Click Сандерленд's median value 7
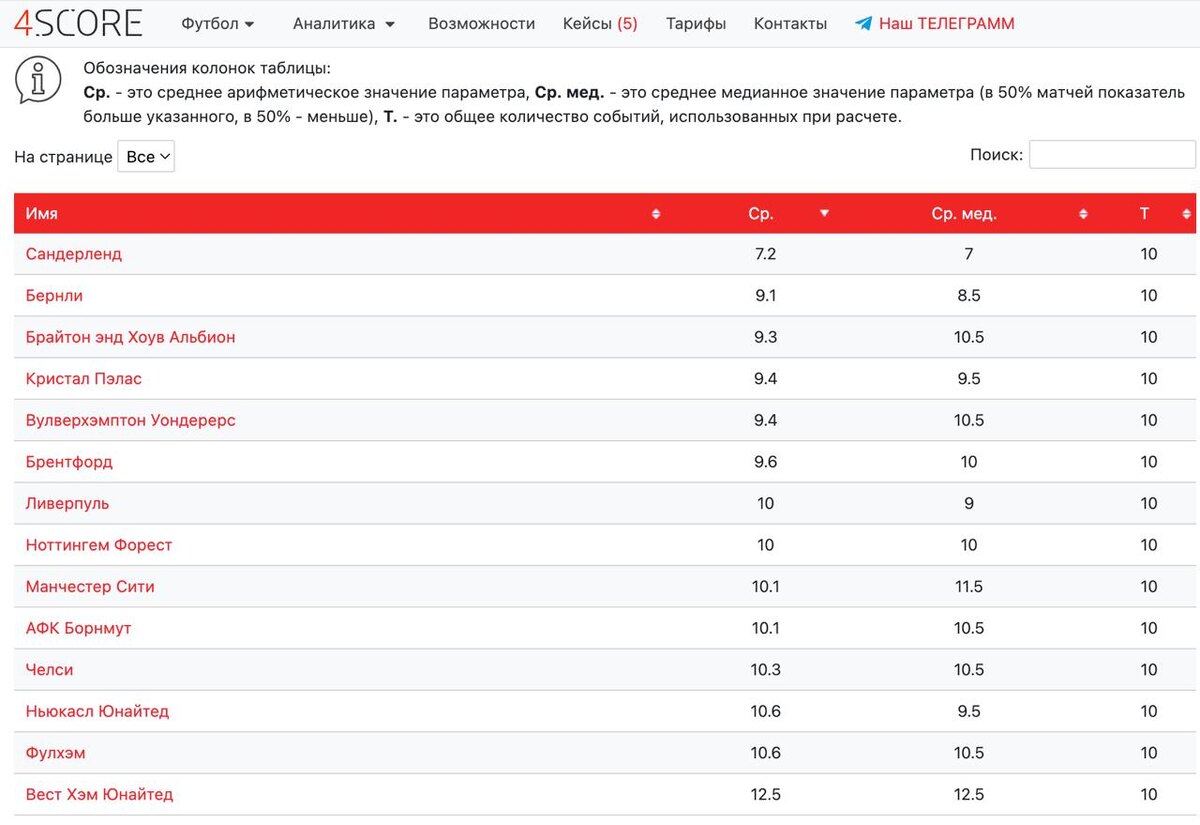 coord(969,254)
